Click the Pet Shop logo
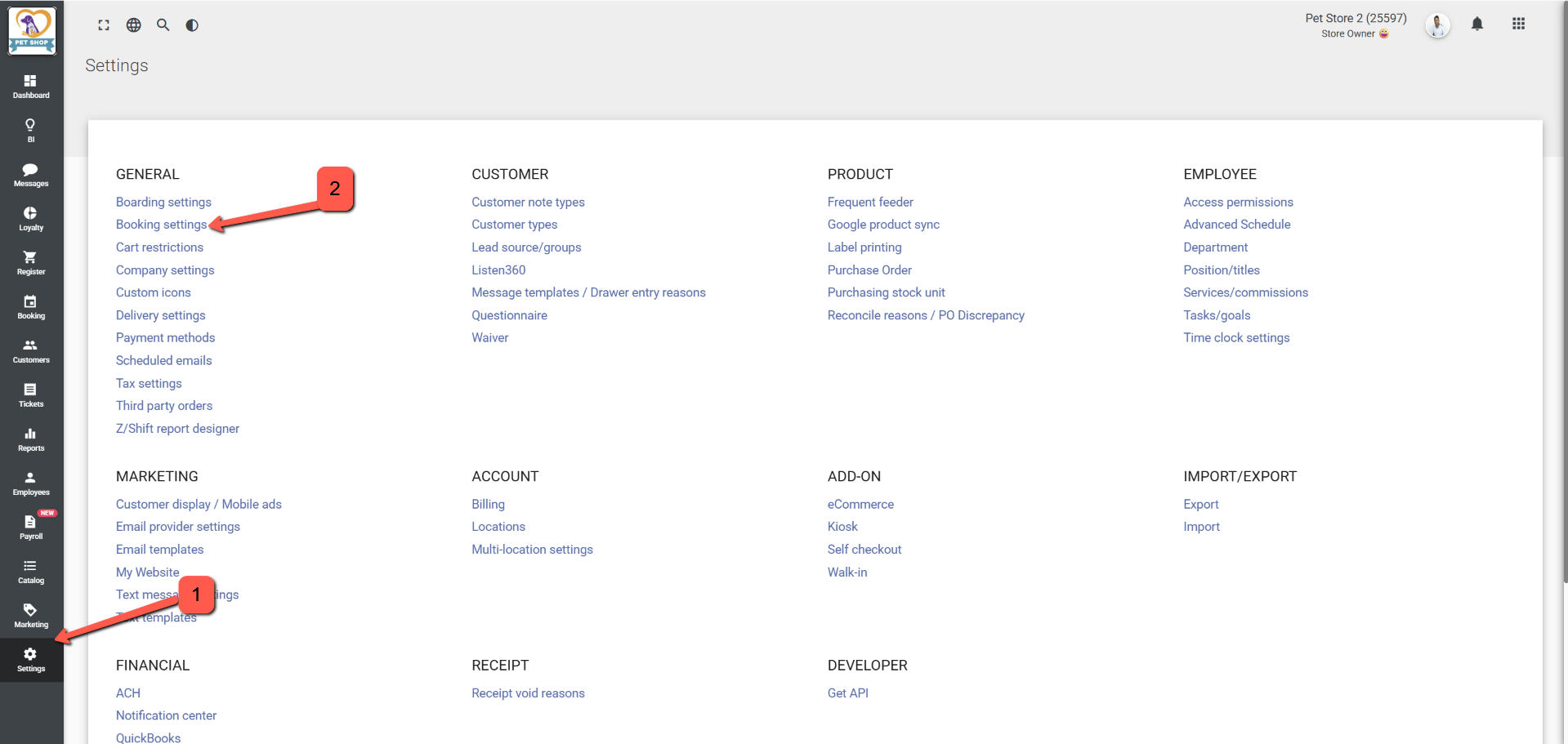 point(32,31)
